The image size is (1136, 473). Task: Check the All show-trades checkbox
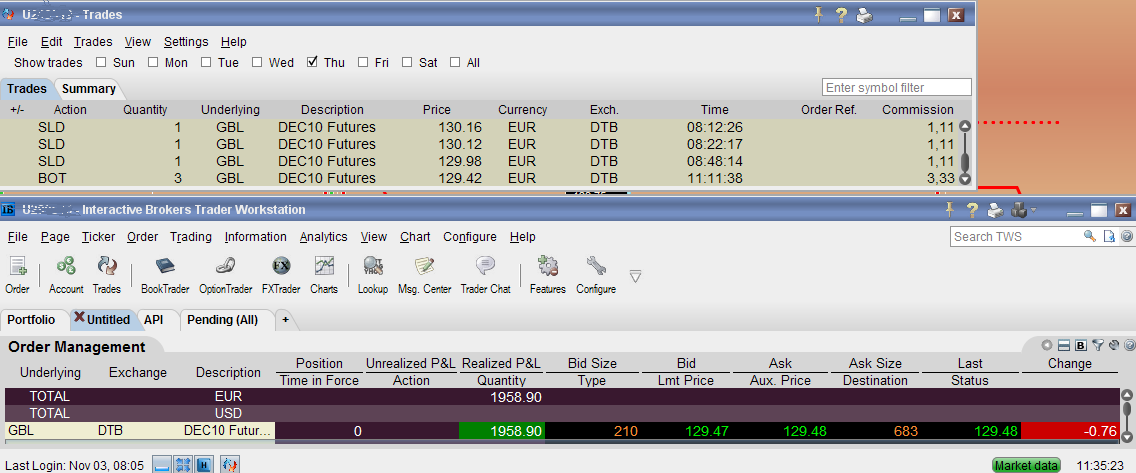click(x=455, y=62)
